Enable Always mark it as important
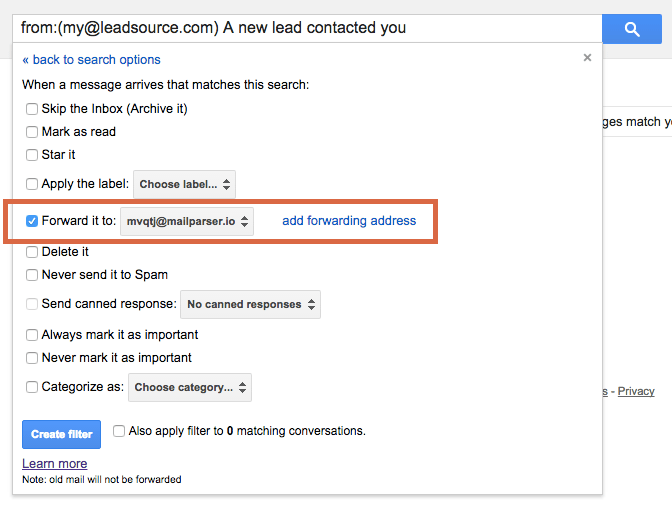 click(32, 335)
